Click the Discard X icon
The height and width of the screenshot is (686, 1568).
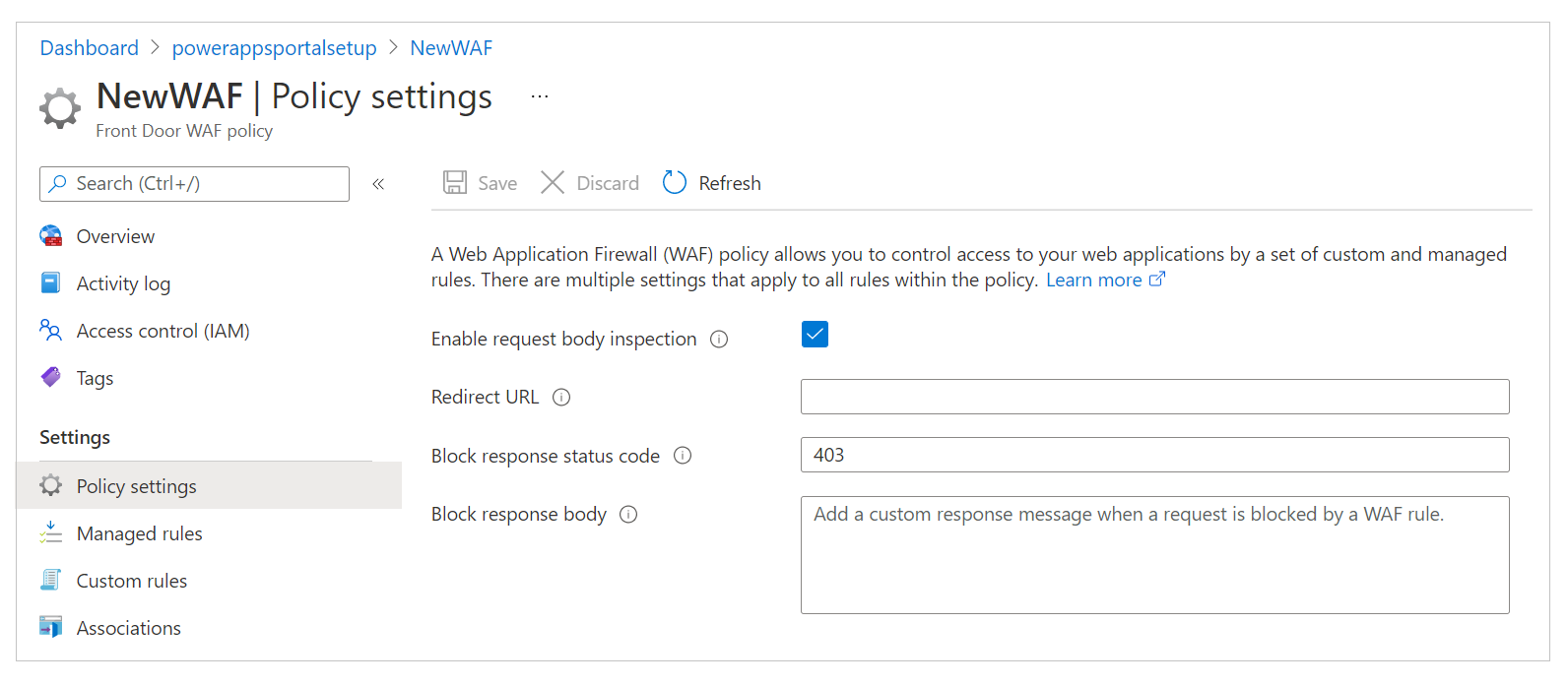click(553, 183)
